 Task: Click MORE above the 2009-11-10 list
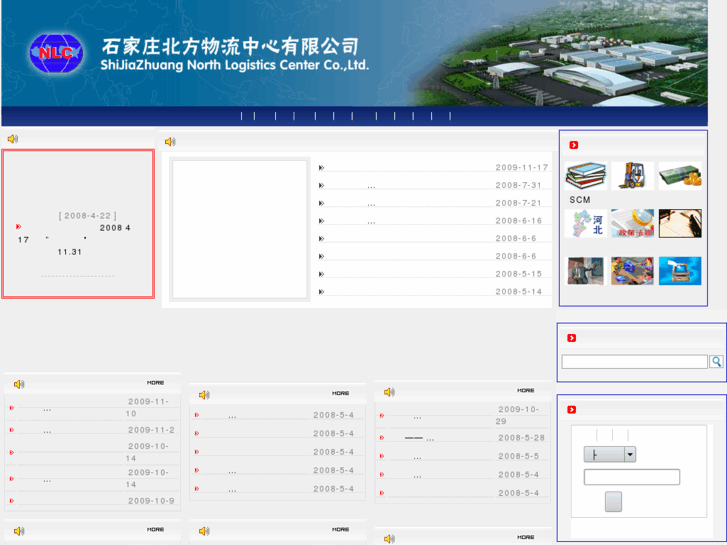155,383
